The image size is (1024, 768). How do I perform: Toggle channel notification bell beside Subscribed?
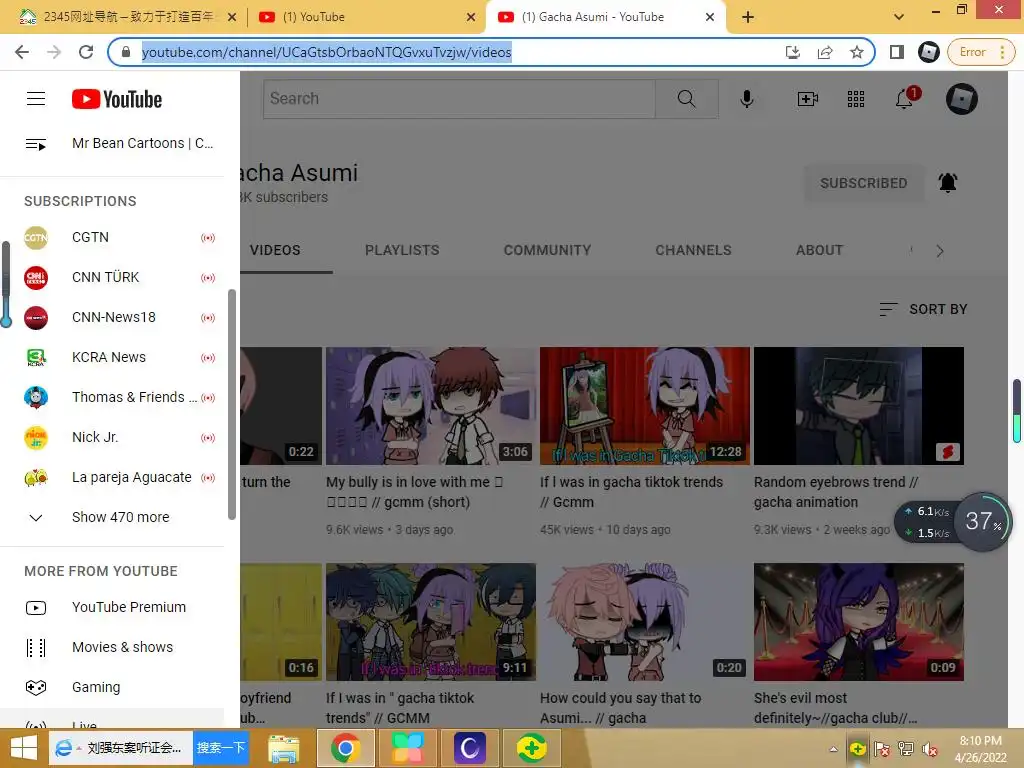(948, 183)
